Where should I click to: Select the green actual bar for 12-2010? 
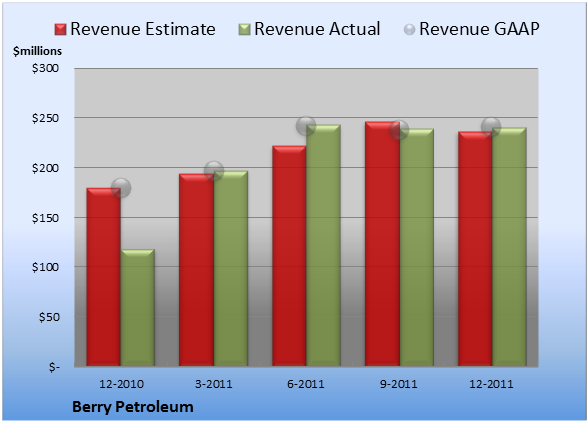pos(138,308)
